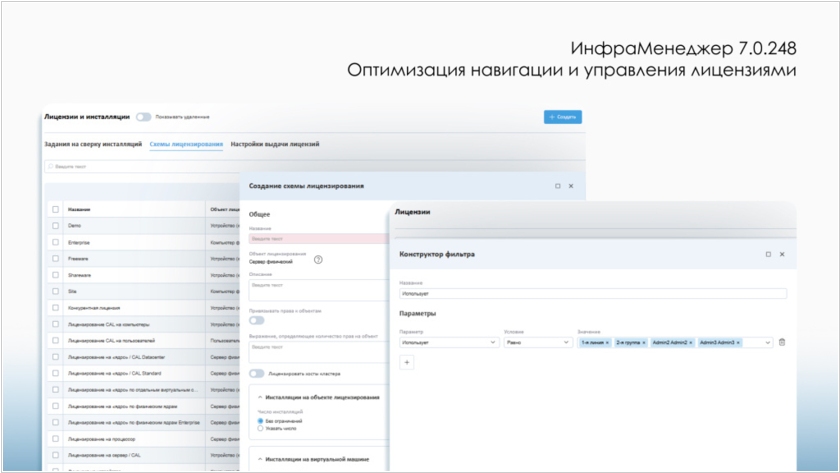Remove the '1-я линия' value tag
The height and width of the screenshot is (473, 840).
[607, 342]
